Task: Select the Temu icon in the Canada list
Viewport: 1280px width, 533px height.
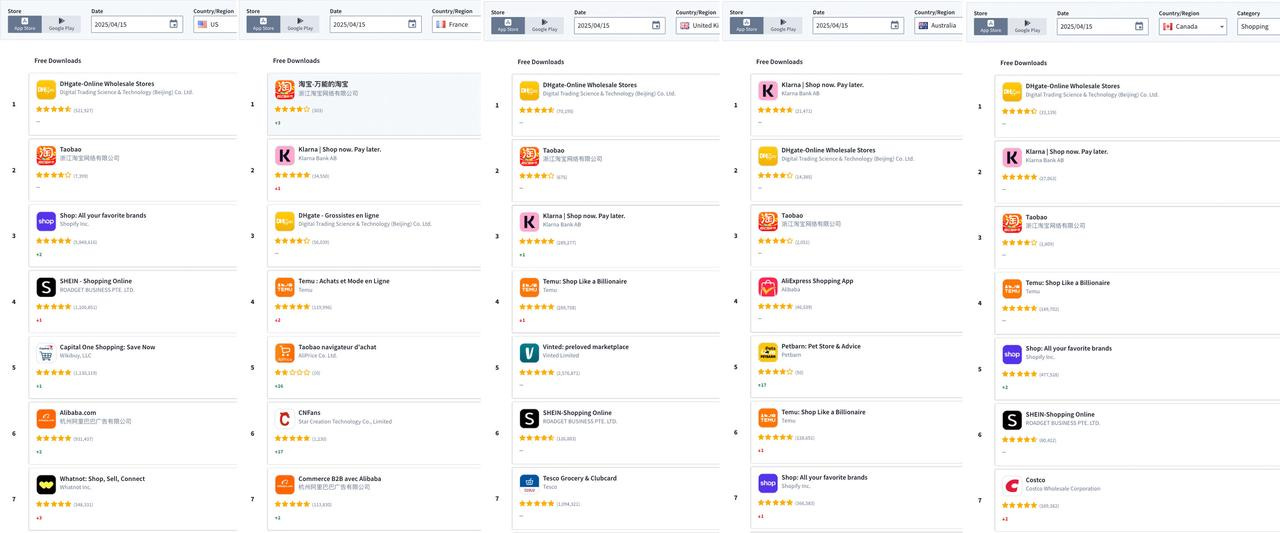Action: tap(1012, 288)
